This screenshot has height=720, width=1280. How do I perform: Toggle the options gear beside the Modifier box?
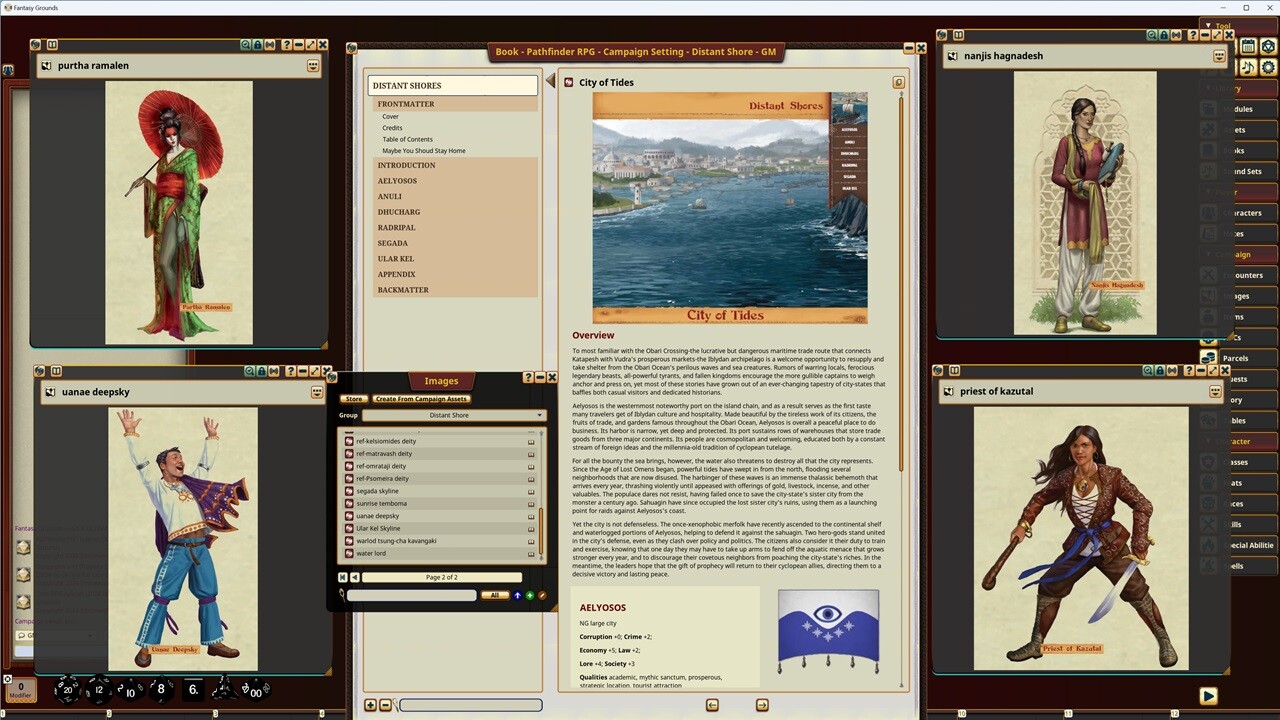click(x=8, y=679)
